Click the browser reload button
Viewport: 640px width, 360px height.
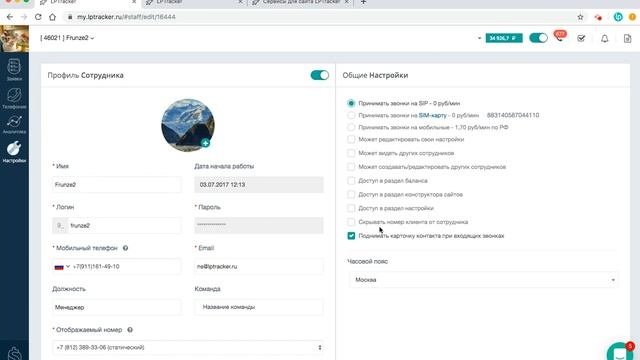point(38,17)
